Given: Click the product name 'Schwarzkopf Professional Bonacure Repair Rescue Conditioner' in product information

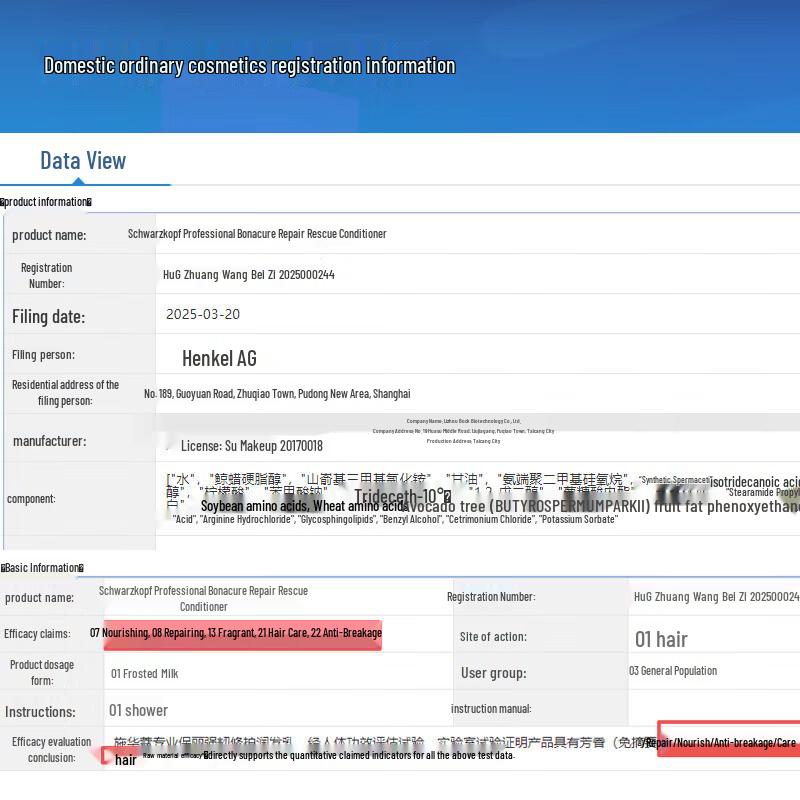Looking at the screenshot, I should [x=257, y=234].
